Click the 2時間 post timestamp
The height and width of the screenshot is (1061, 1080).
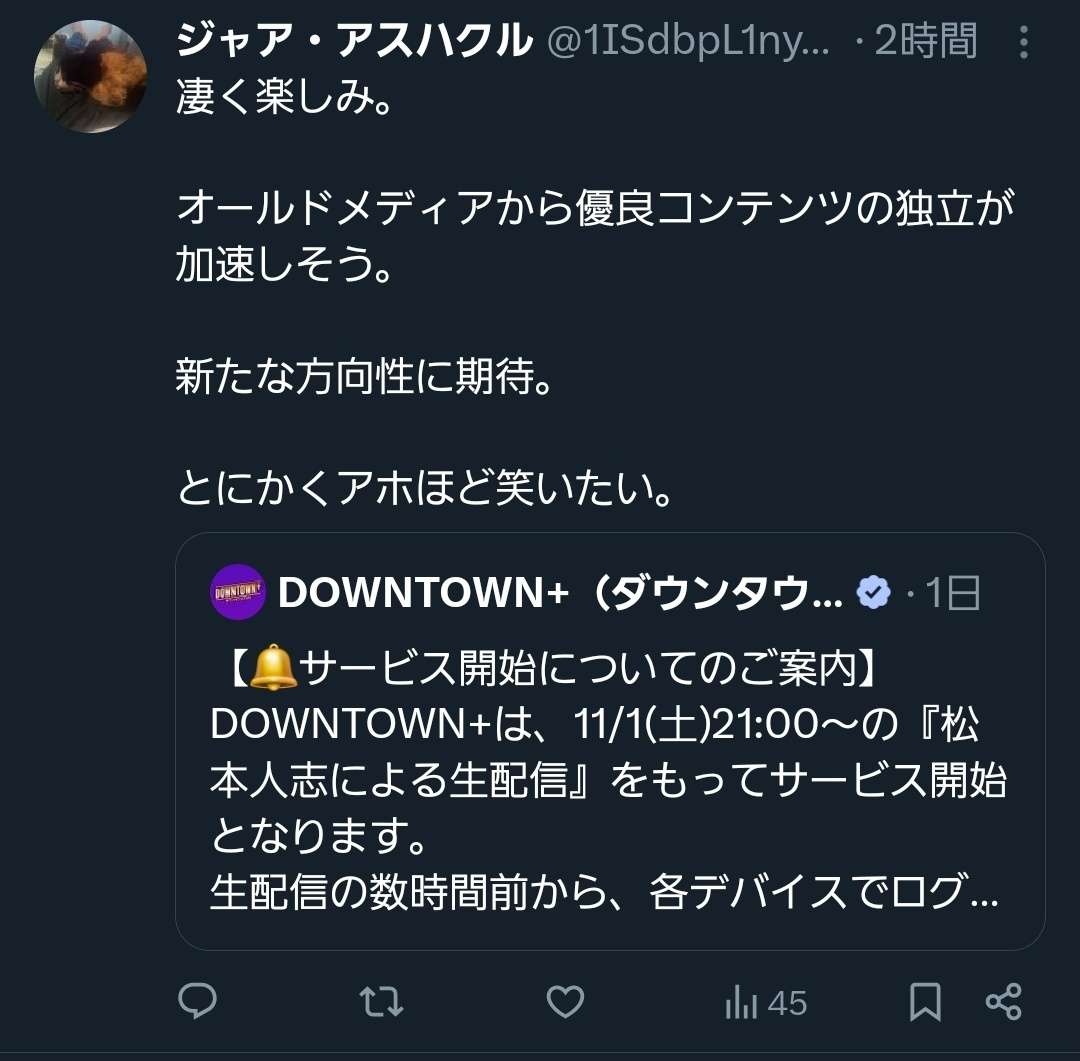coord(927,42)
